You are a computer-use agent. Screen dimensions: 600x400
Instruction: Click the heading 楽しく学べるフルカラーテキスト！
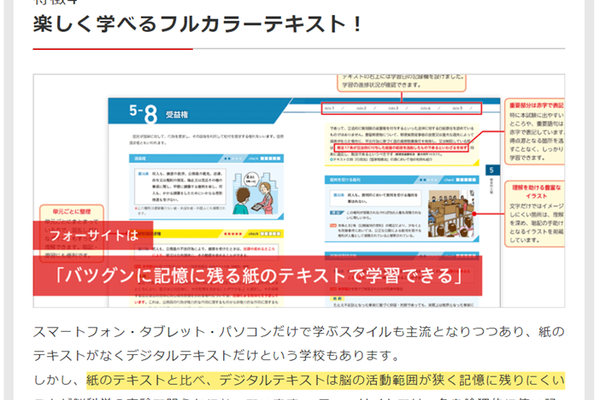coord(197,24)
